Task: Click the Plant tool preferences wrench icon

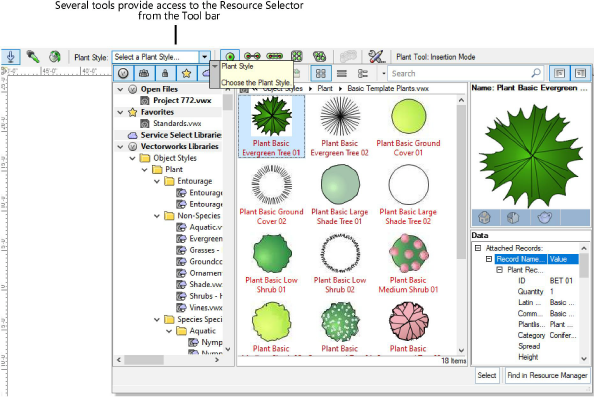Action: pos(376,57)
